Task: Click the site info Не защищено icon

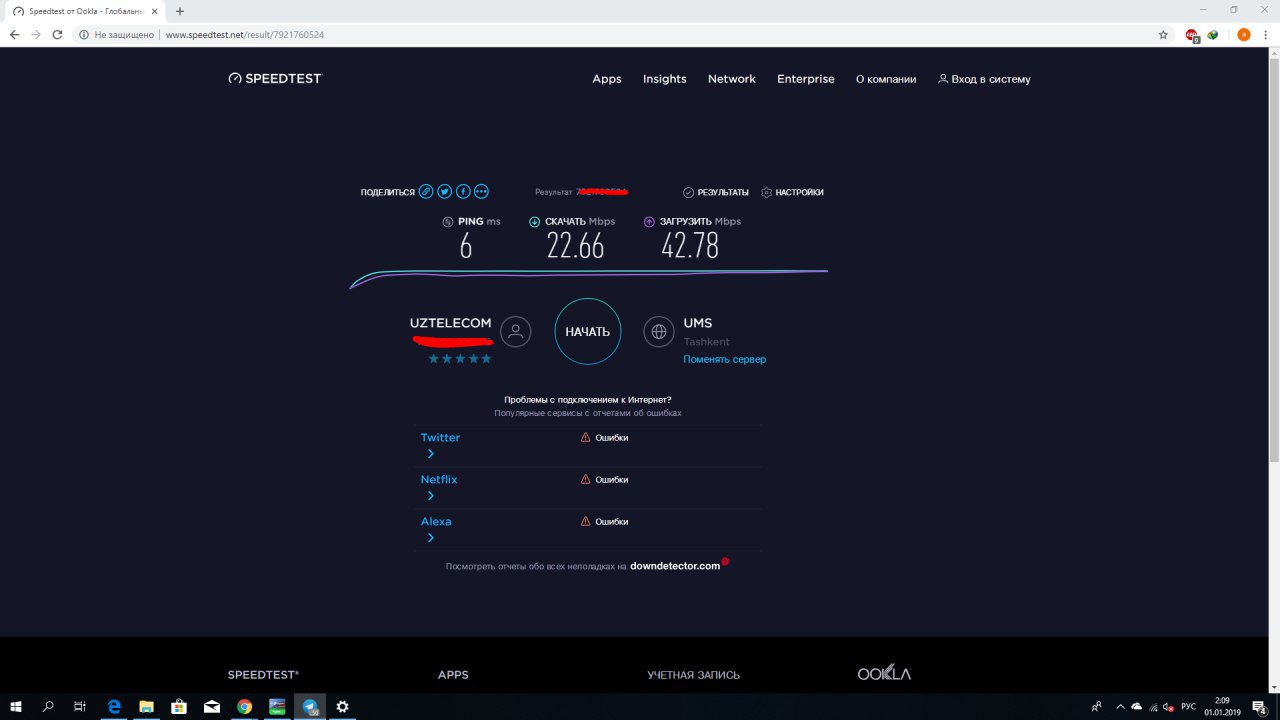Action: tap(84, 34)
